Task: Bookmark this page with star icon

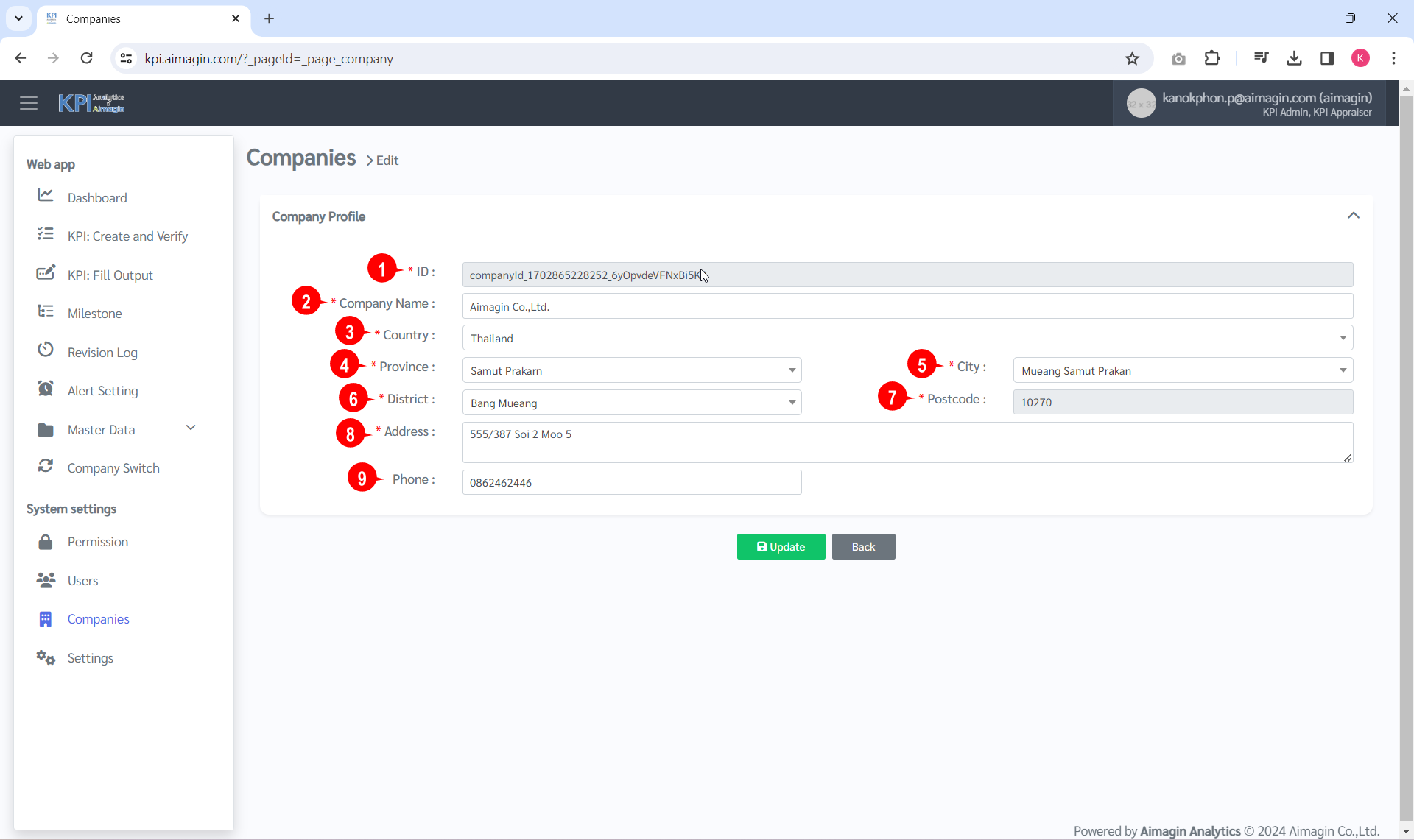Action: 1132,59
